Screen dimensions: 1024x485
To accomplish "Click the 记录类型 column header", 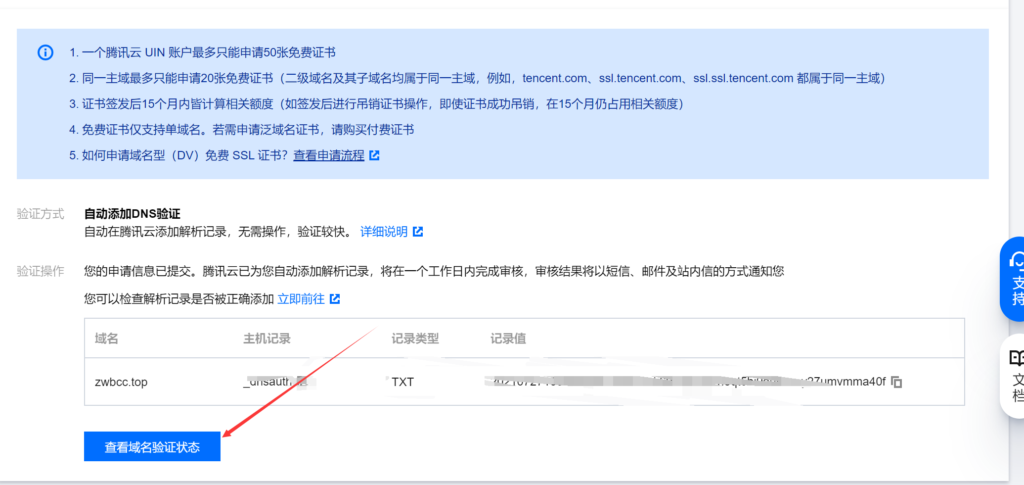I will [415, 338].
